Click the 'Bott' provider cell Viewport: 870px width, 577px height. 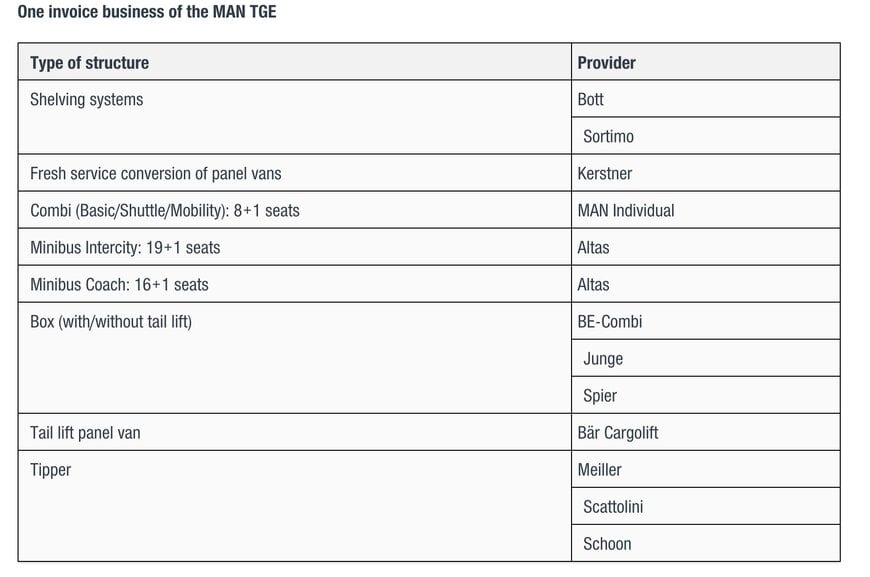(x=706, y=99)
